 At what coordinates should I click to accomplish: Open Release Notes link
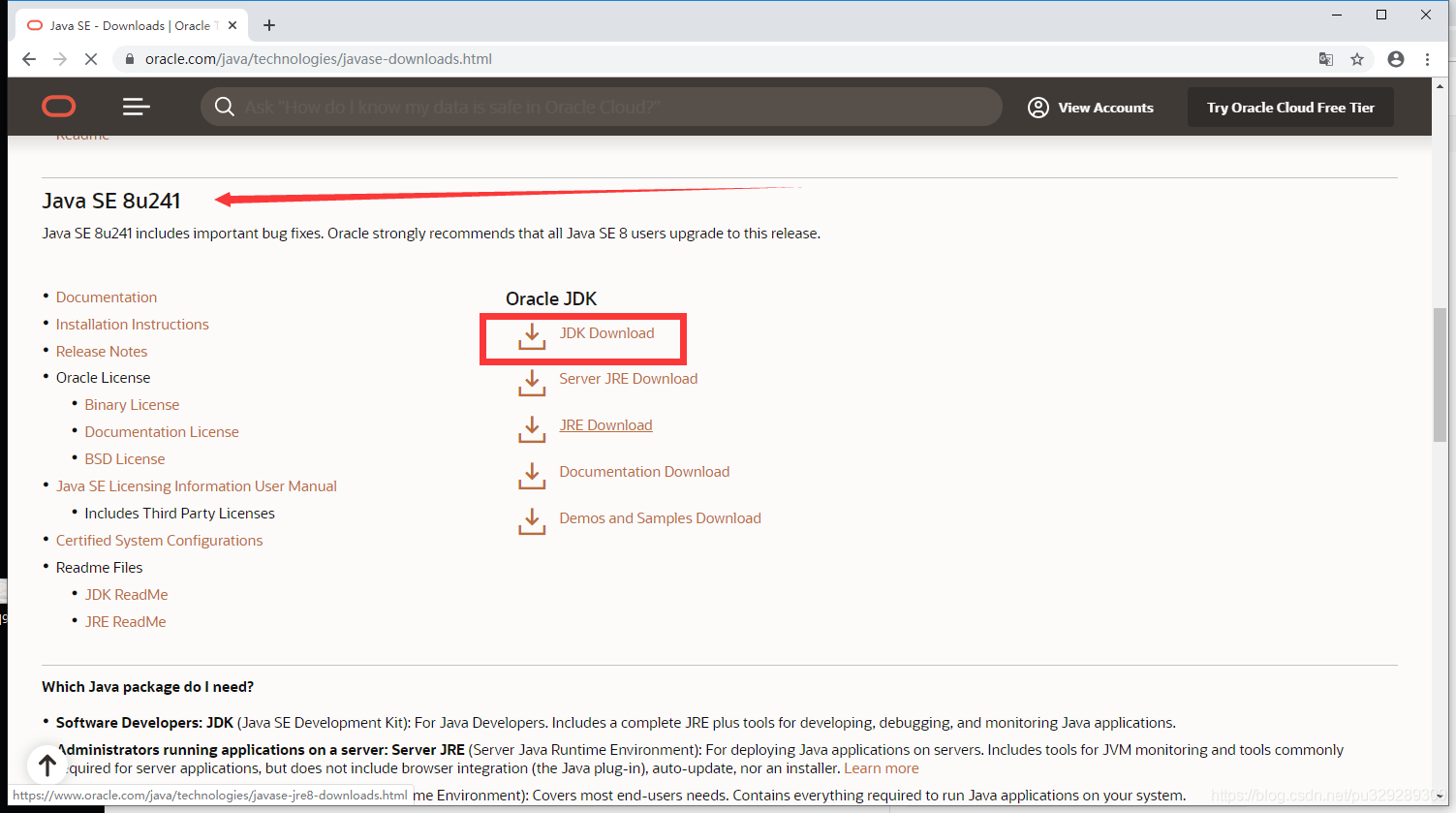102,352
